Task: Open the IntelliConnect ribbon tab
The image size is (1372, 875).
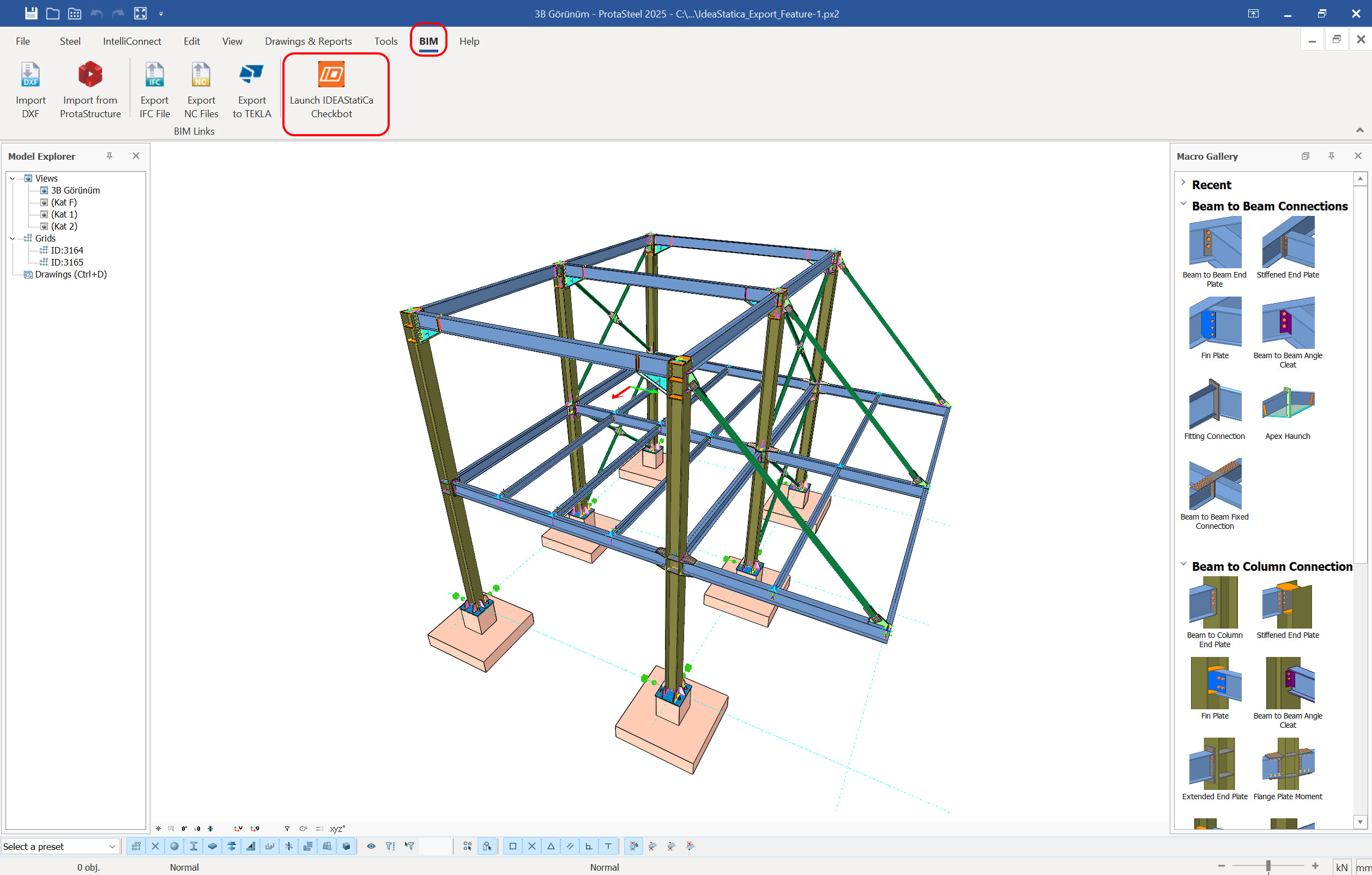Action: pyautogui.click(x=131, y=41)
